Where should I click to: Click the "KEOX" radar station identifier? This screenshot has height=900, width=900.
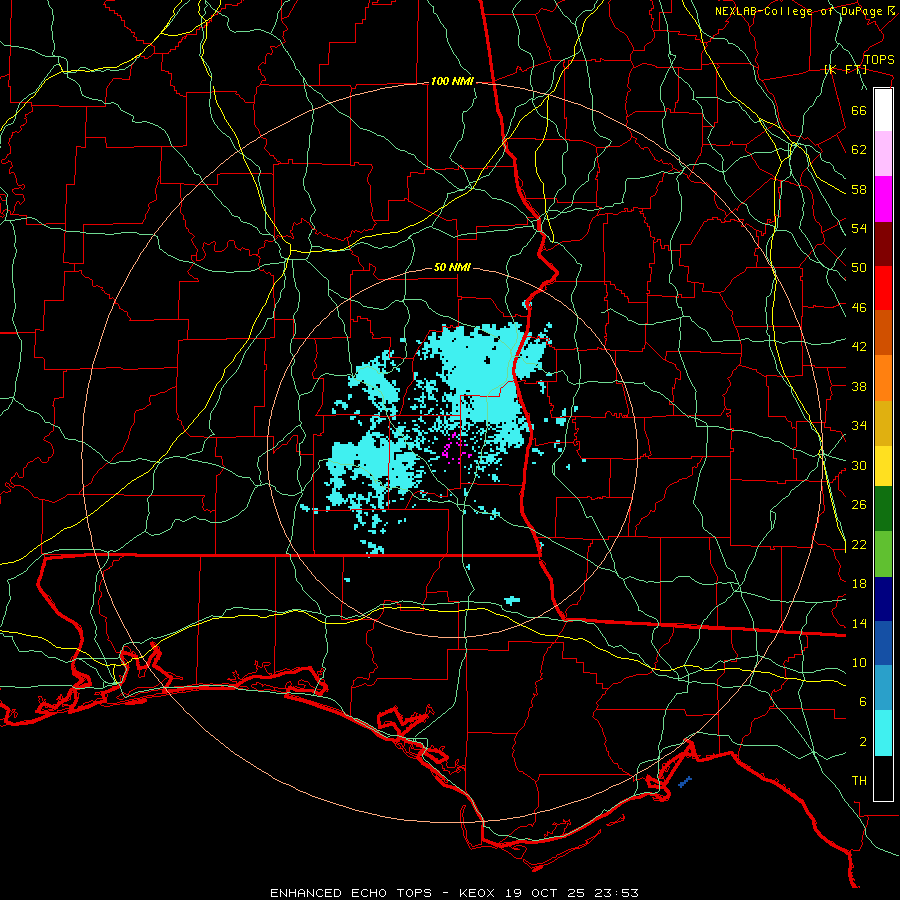pyautogui.click(x=478, y=893)
